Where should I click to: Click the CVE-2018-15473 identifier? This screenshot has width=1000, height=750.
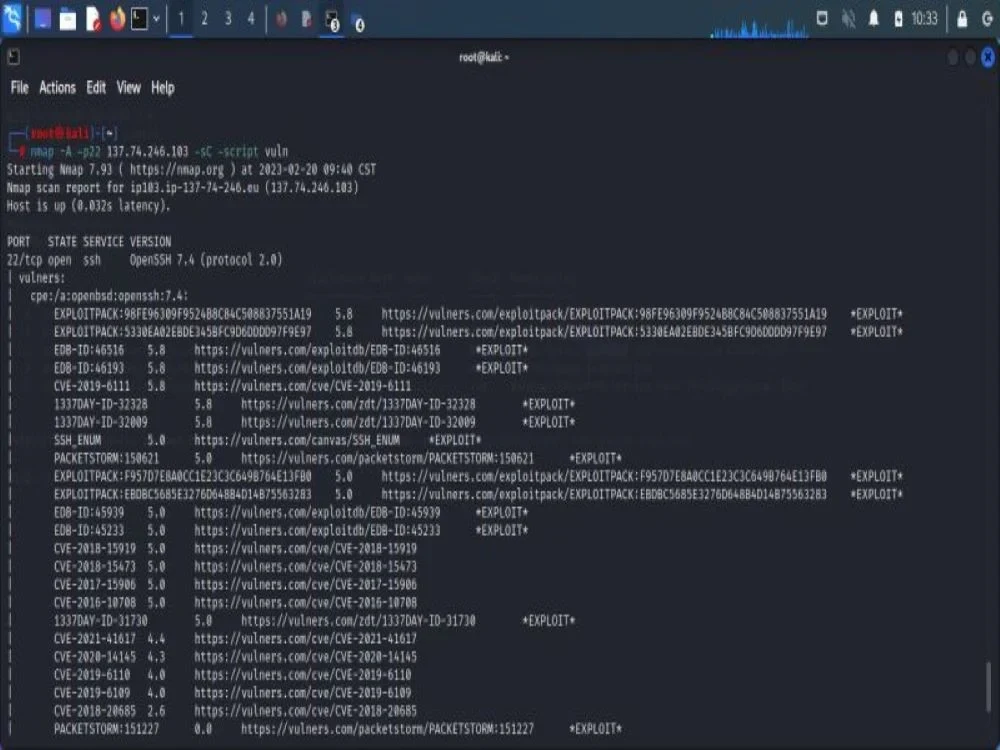click(94, 566)
